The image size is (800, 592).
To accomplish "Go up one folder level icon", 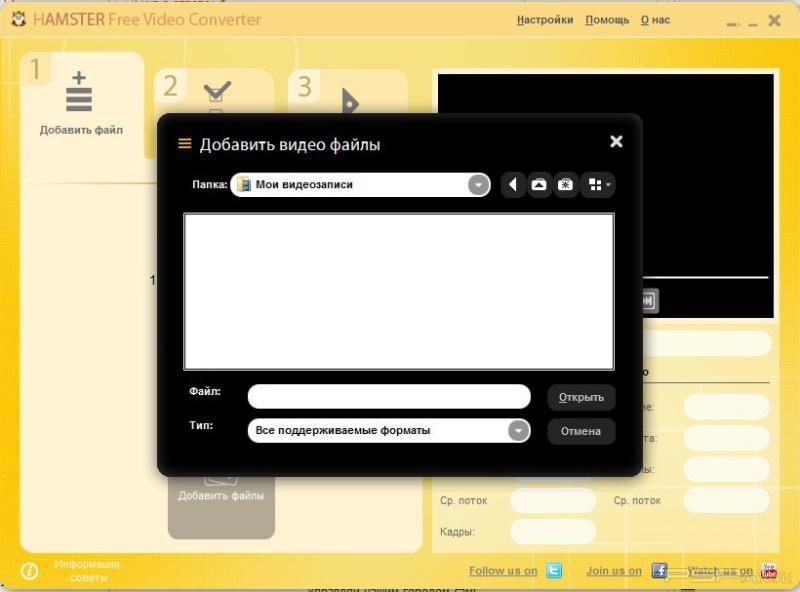I will click(540, 185).
